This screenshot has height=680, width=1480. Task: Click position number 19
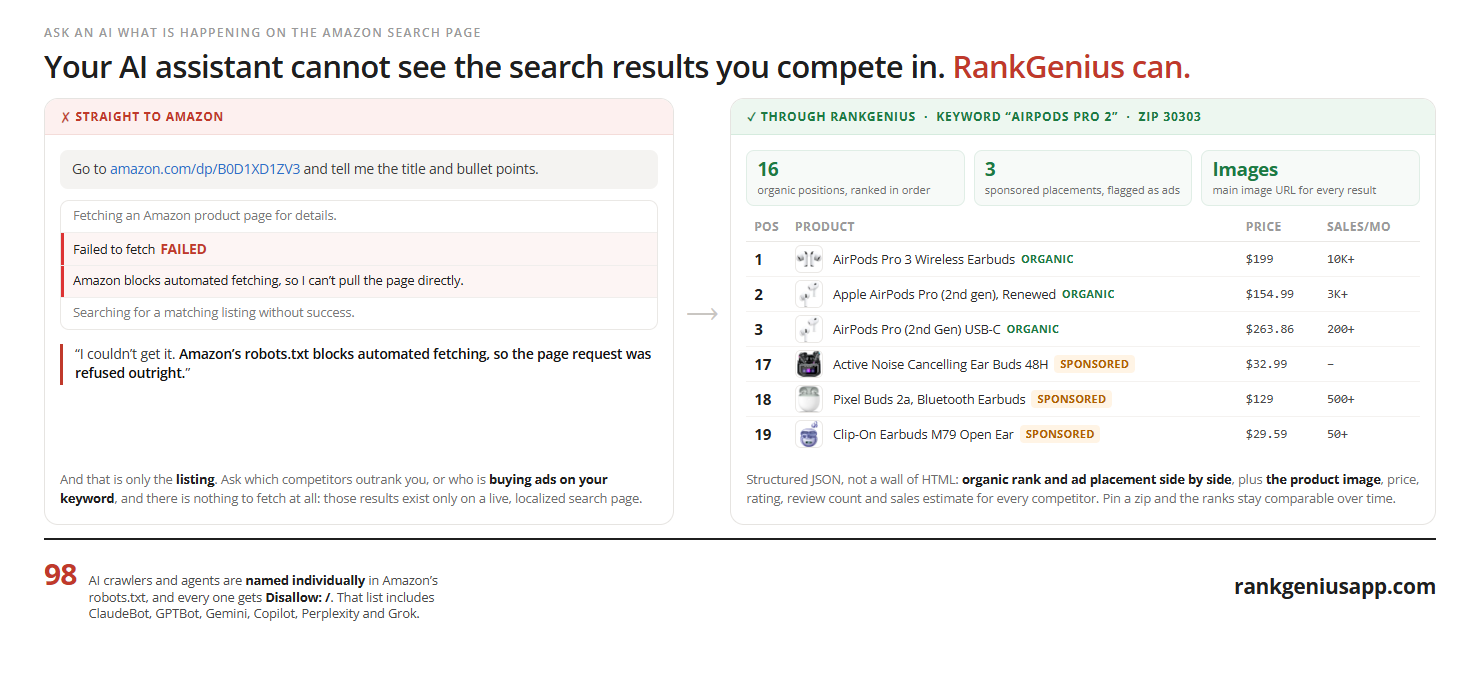(x=763, y=434)
